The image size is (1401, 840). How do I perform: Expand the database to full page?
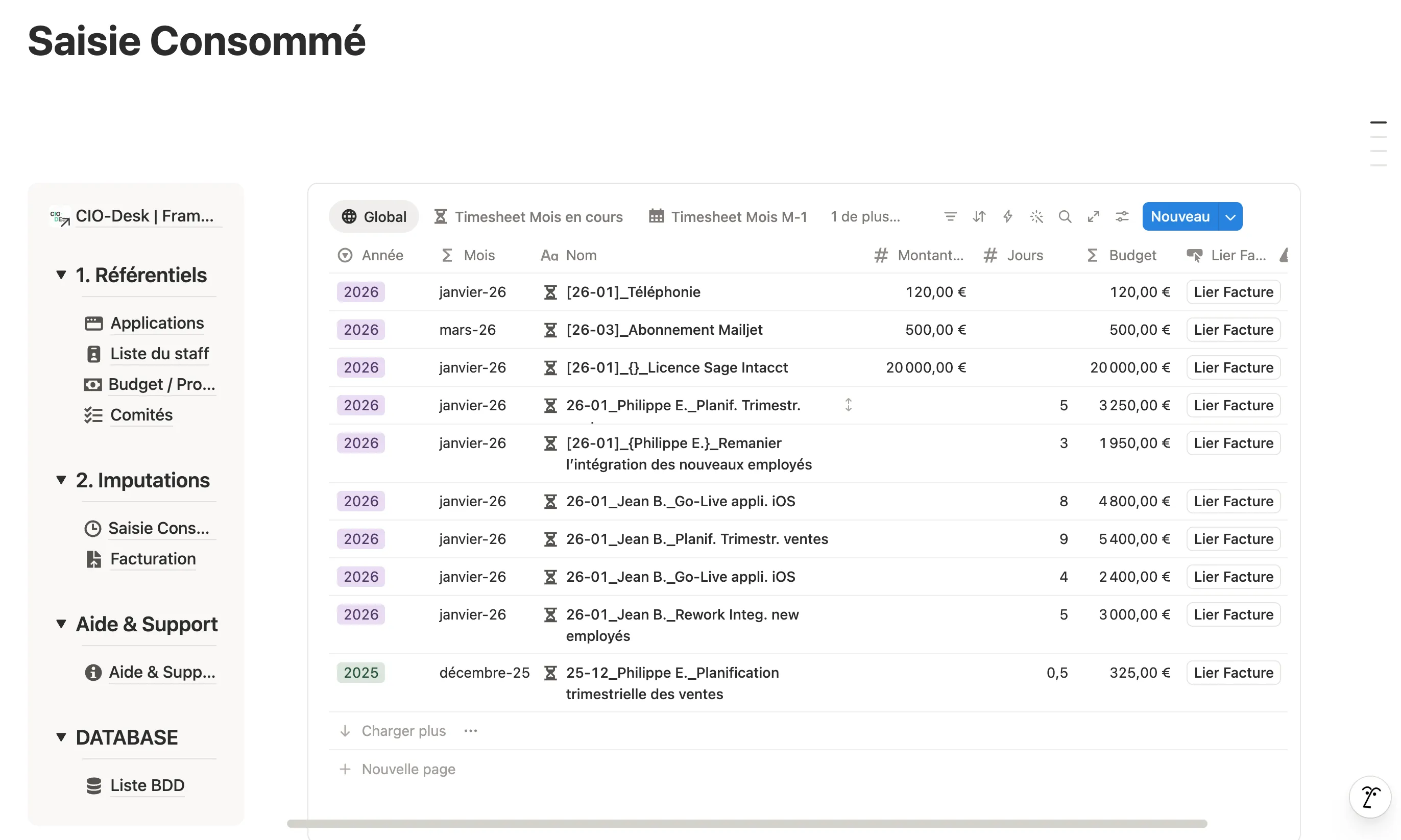click(1093, 216)
